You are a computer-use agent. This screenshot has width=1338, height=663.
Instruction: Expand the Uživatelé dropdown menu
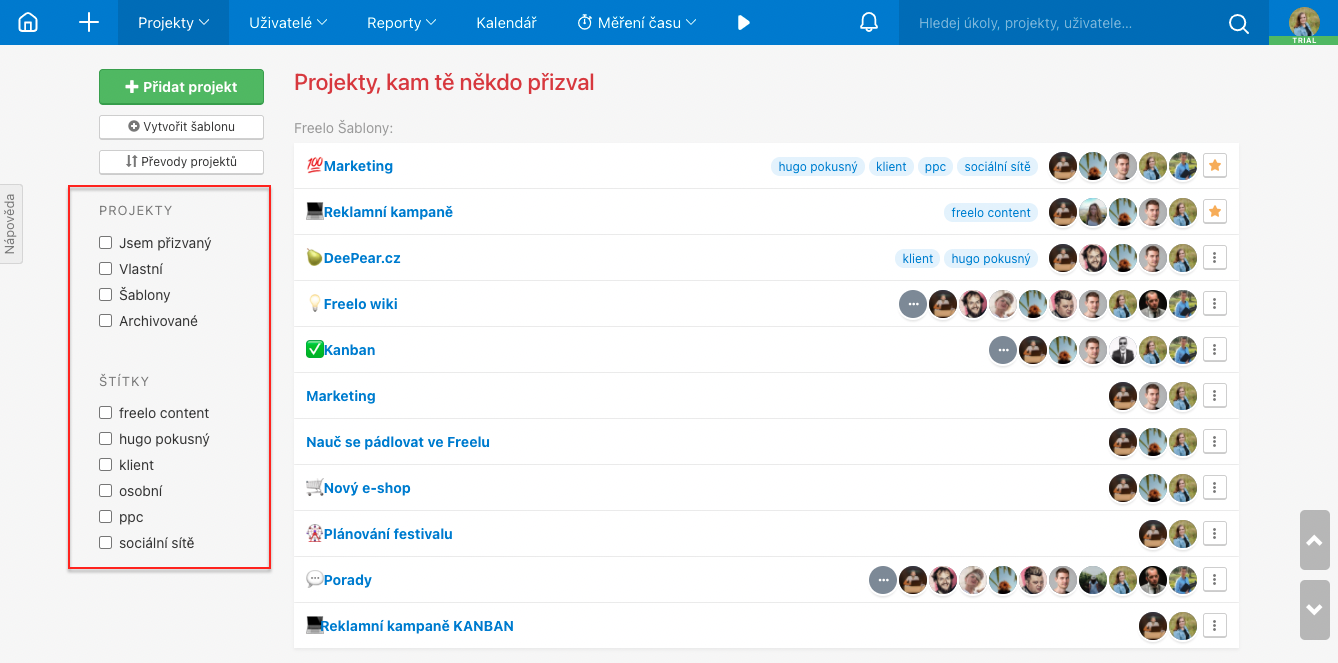tap(288, 22)
